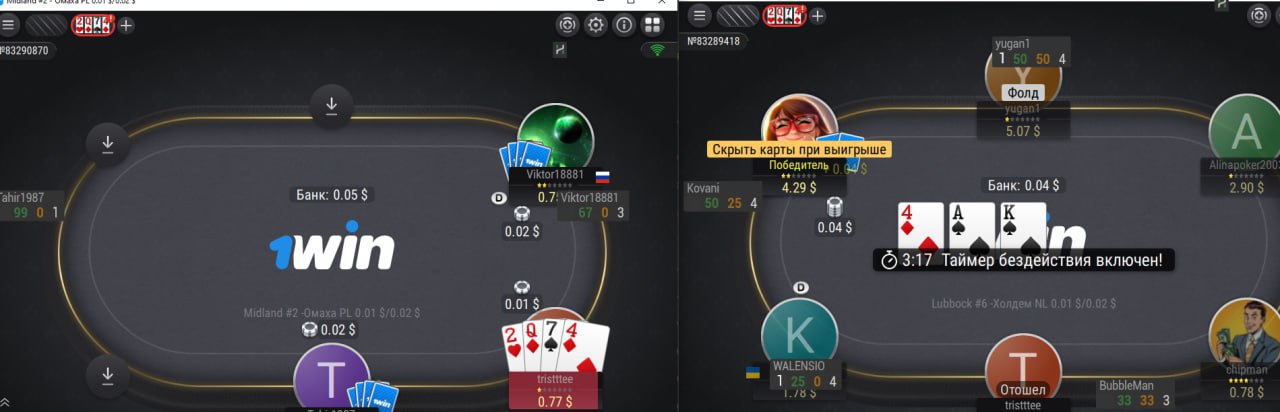Click hand number №83289418 label
The width and height of the screenshot is (1280, 412).
pos(714,41)
